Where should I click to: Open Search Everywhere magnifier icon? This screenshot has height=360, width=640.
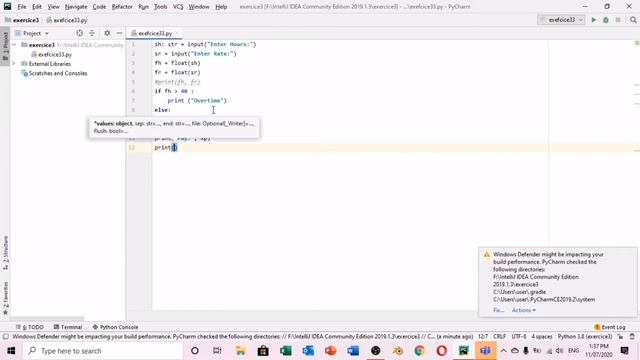pos(633,20)
